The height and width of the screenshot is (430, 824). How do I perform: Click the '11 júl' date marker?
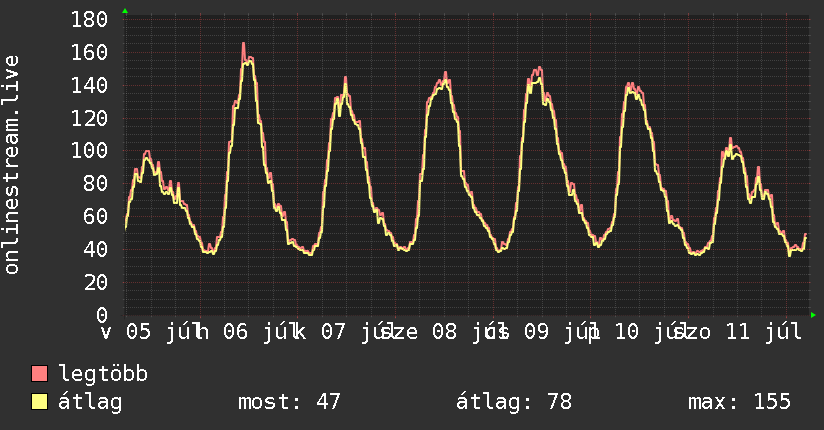764,332
